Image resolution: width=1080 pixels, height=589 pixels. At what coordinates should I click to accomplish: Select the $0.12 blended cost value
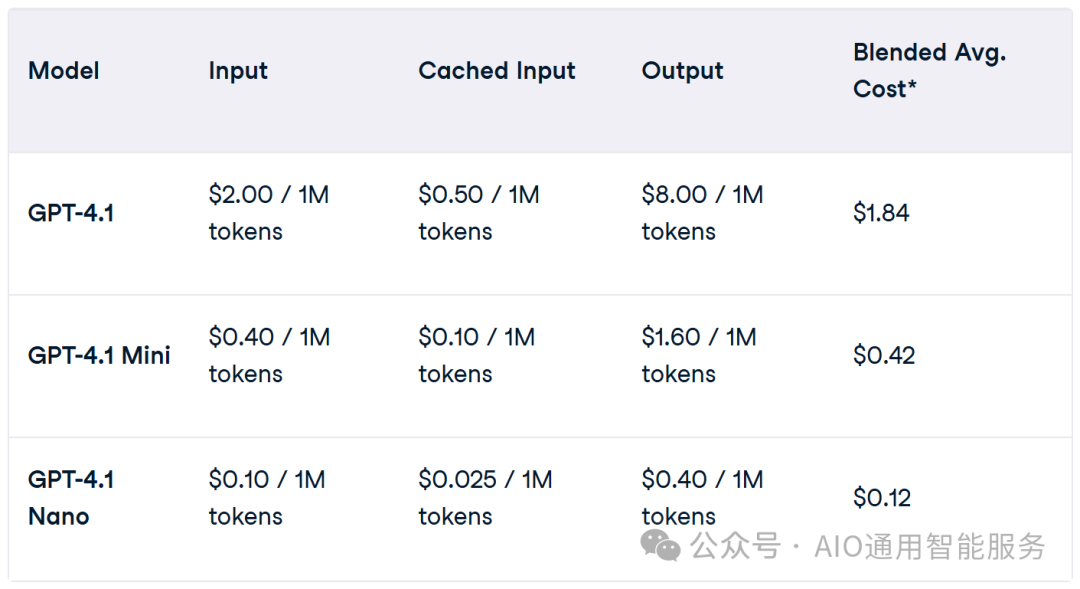(882, 498)
